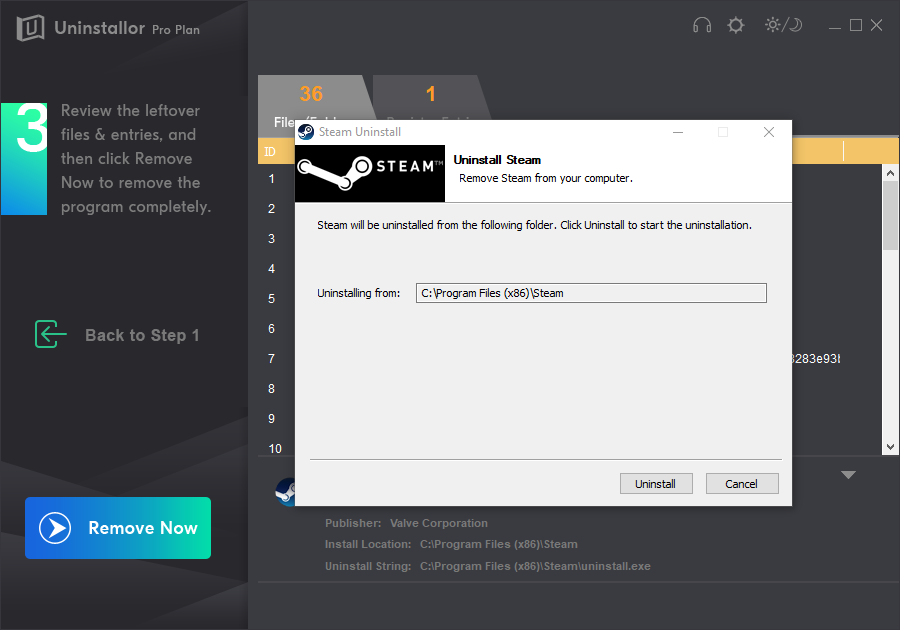Select row 6 in leftover list

pyautogui.click(x=271, y=329)
